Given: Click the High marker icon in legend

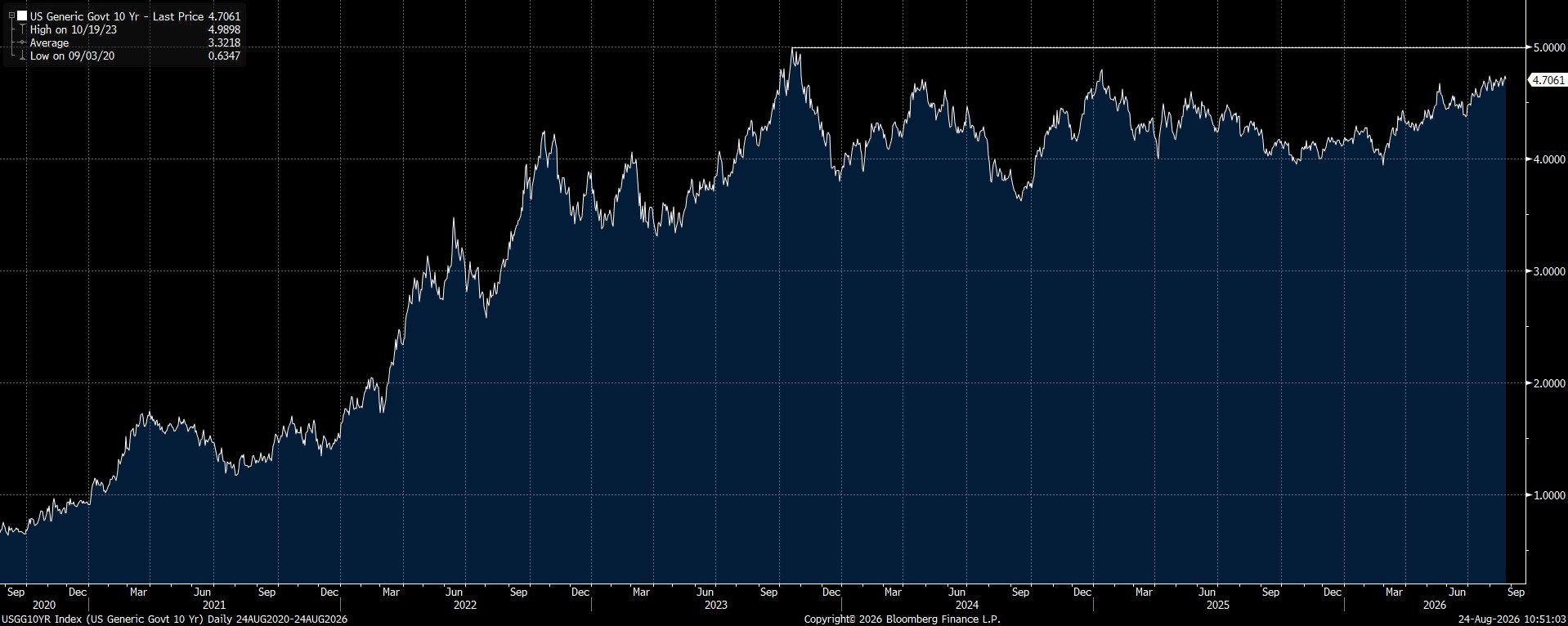Looking at the screenshot, I should point(22,29).
